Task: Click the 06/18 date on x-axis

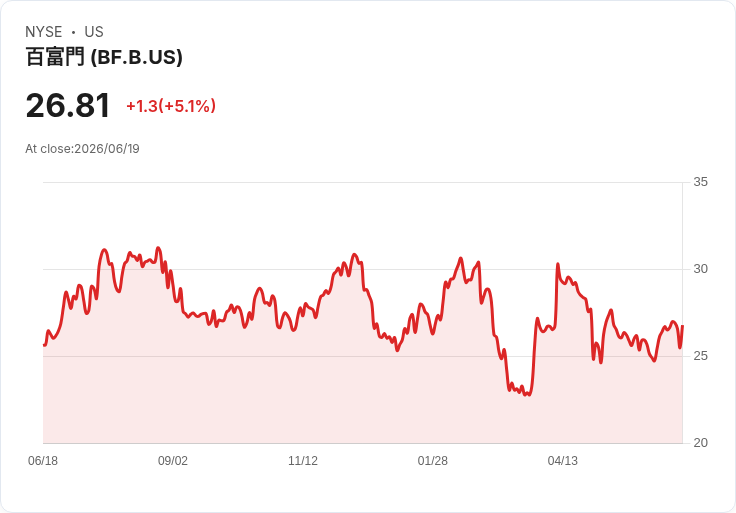Action: pyautogui.click(x=43, y=461)
